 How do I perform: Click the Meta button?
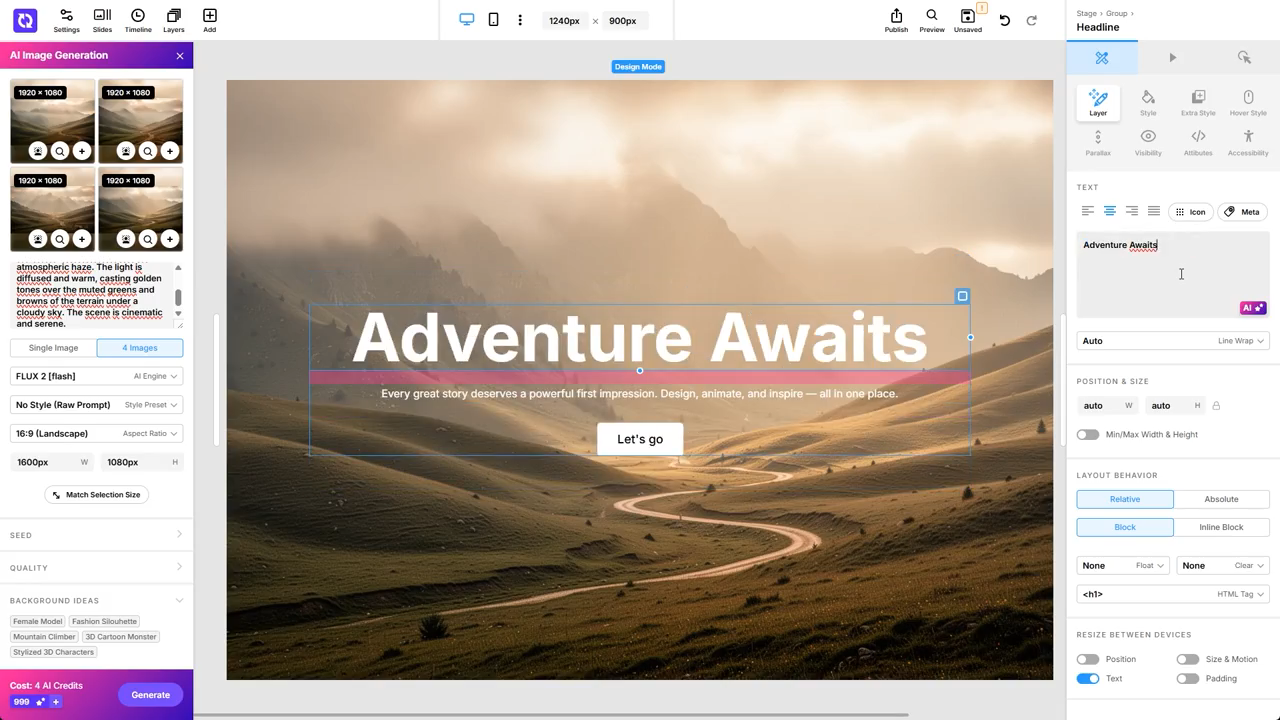click(x=1243, y=212)
